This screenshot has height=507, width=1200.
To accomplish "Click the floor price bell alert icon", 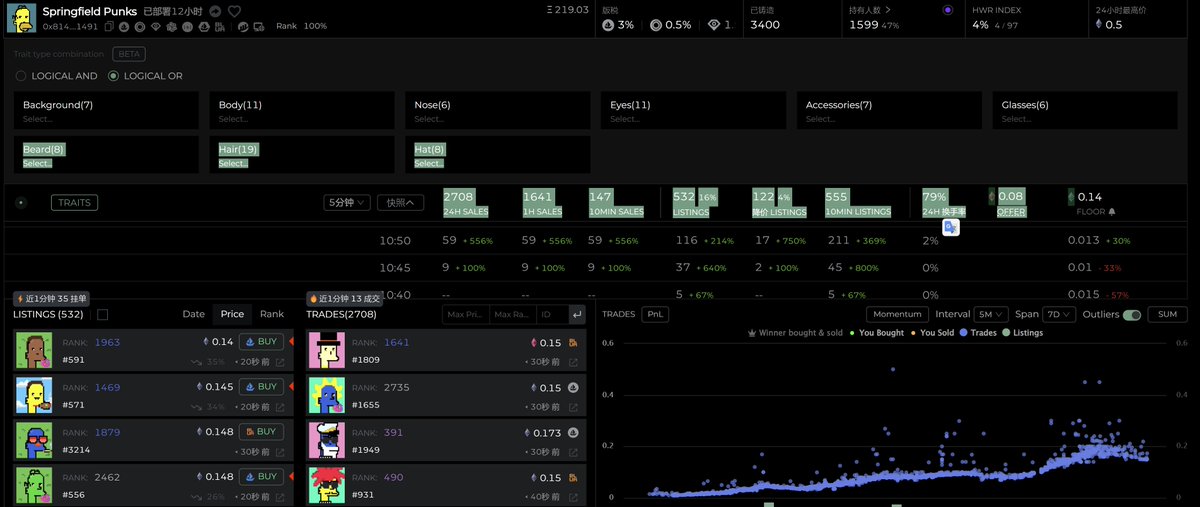I will tap(1112, 212).
